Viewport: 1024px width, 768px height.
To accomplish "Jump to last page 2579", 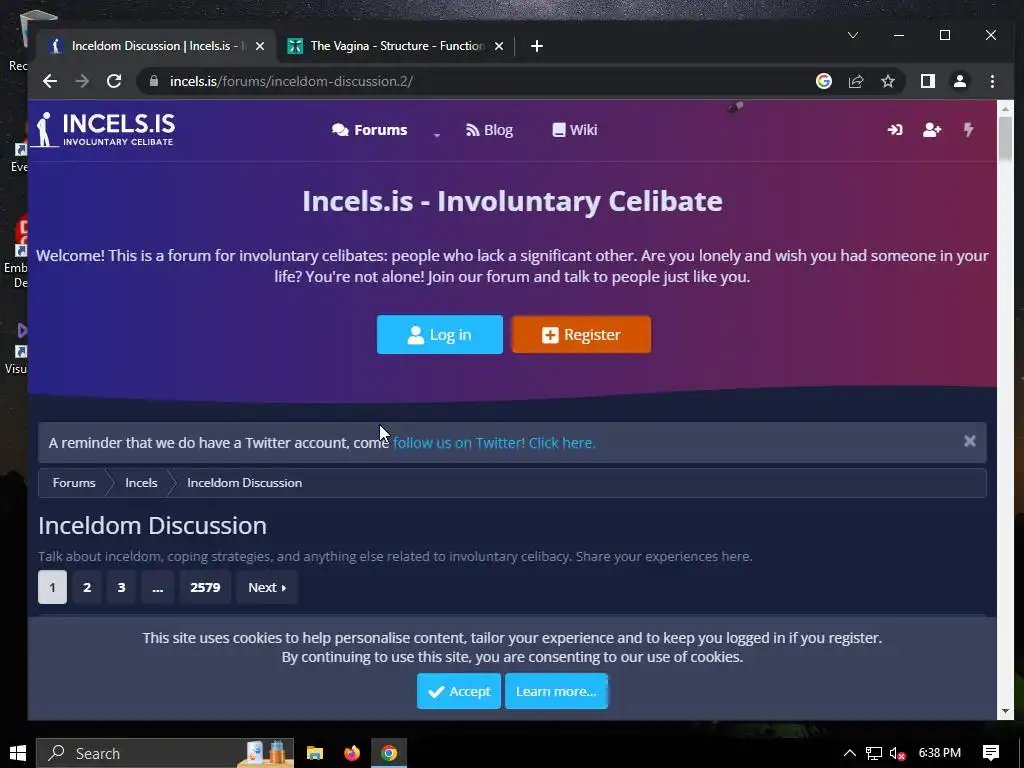I will coord(205,587).
